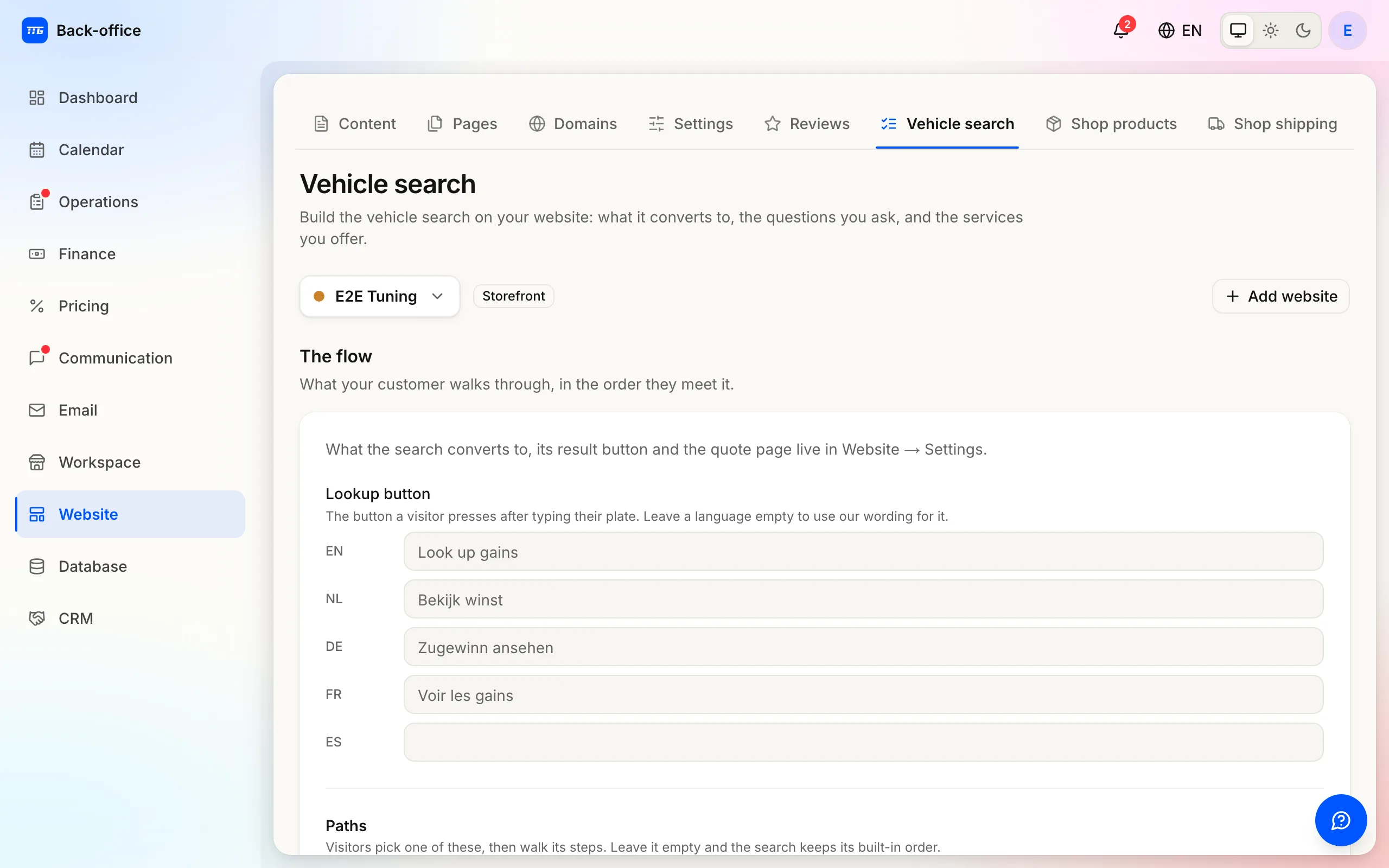Focus the NL lookup button field
This screenshot has width=1389, height=868.
pos(863,599)
